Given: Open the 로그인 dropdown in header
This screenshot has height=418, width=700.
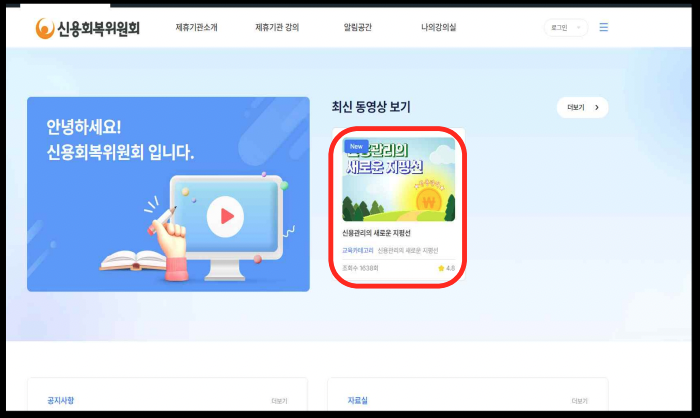Looking at the screenshot, I should pyautogui.click(x=565, y=27).
